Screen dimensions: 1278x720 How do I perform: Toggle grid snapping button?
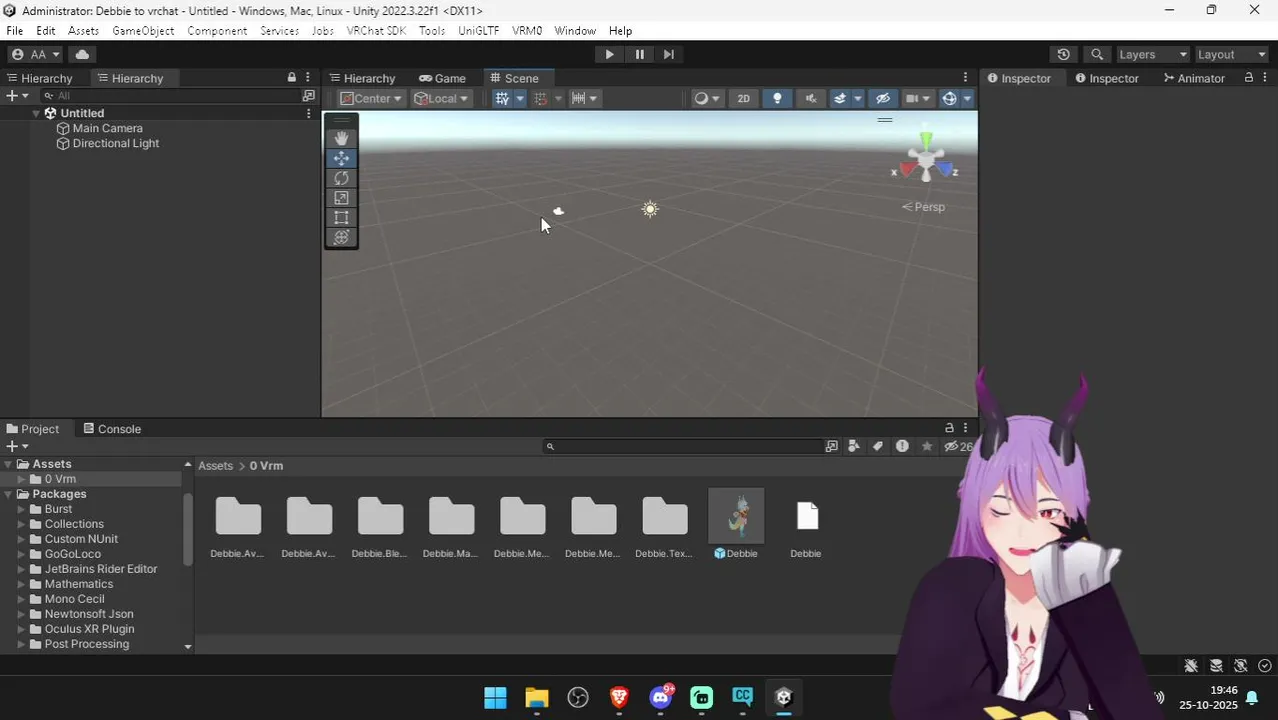pyautogui.click(x=541, y=98)
